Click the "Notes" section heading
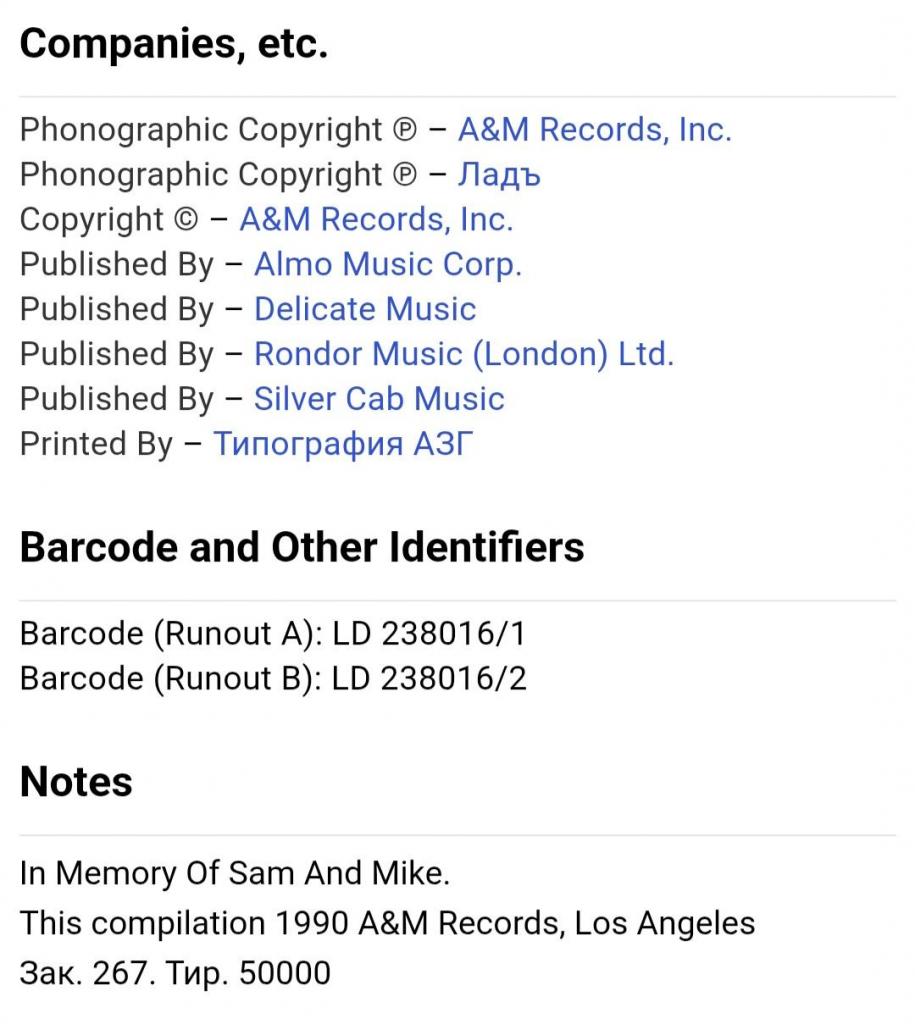Screen dimensions: 915x1024 click(76, 782)
